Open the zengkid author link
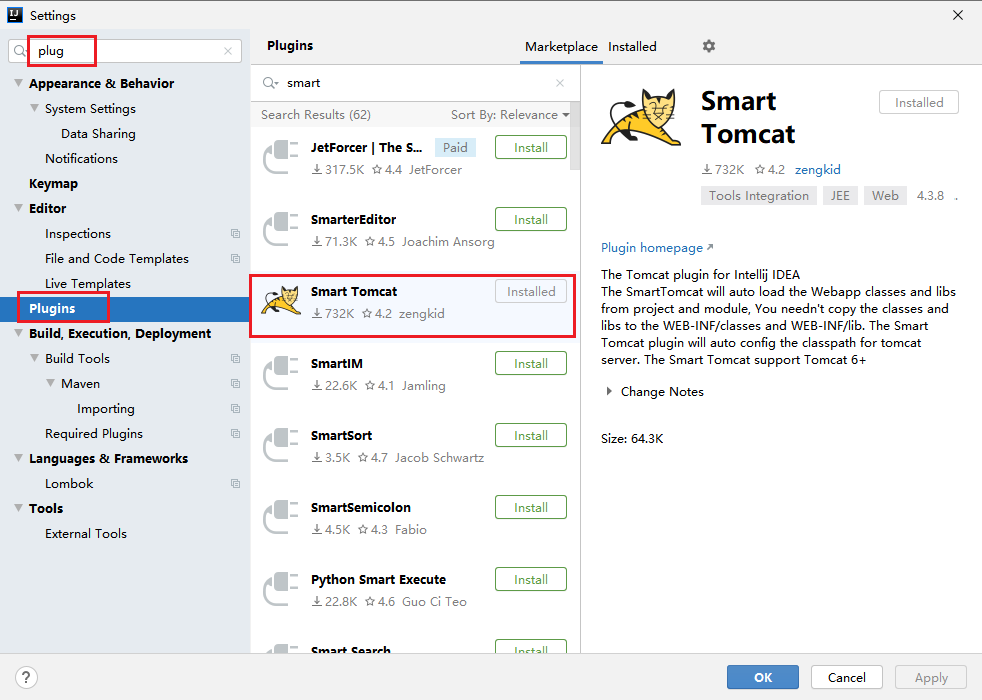The height and width of the screenshot is (700, 982). [817, 170]
